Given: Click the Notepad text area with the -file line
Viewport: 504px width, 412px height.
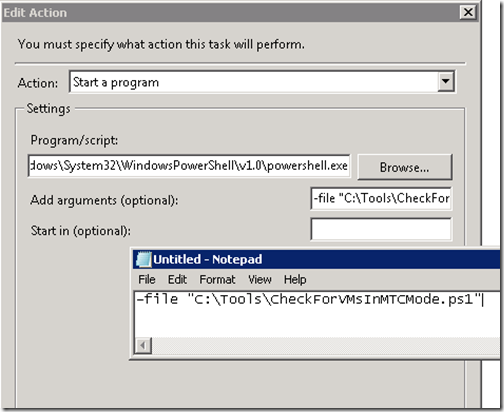Looking at the screenshot, I should pyautogui.click(x=317, y=313).
